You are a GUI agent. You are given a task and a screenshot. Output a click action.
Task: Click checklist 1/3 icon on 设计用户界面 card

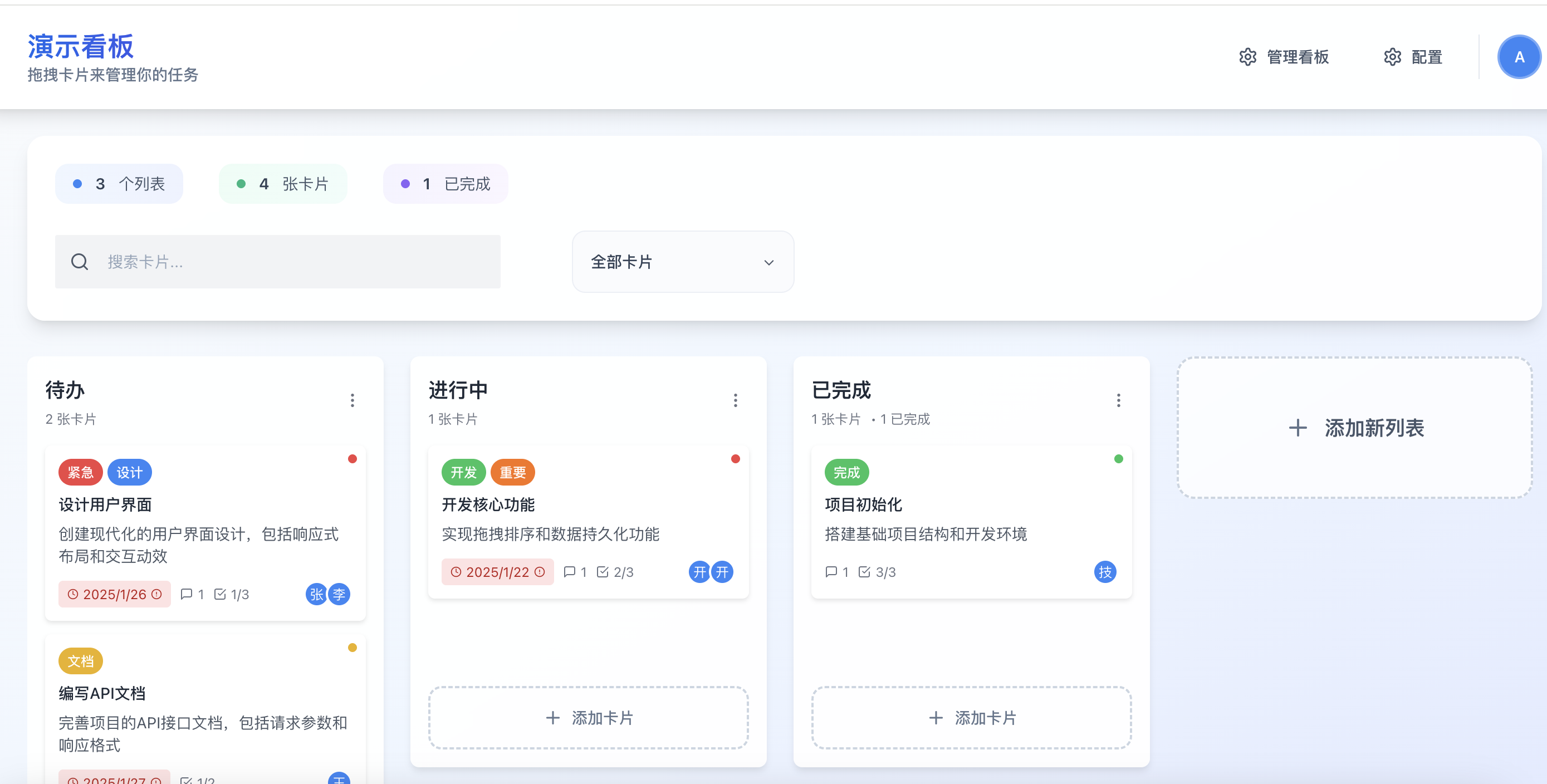pyautogui.click(x=221, y=594)
